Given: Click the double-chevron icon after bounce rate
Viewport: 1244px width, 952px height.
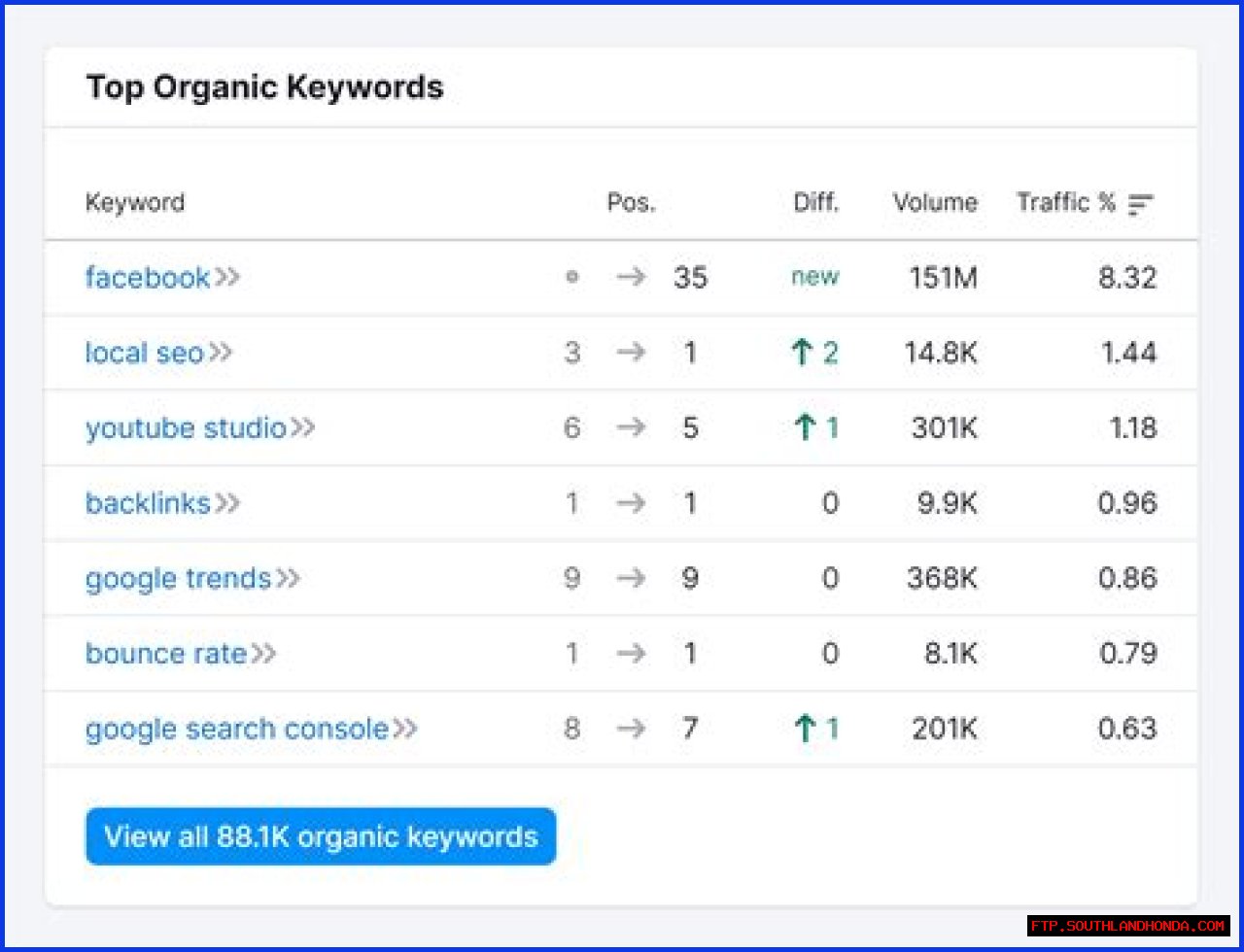Looking at the screenshot, I should [263, 654].
